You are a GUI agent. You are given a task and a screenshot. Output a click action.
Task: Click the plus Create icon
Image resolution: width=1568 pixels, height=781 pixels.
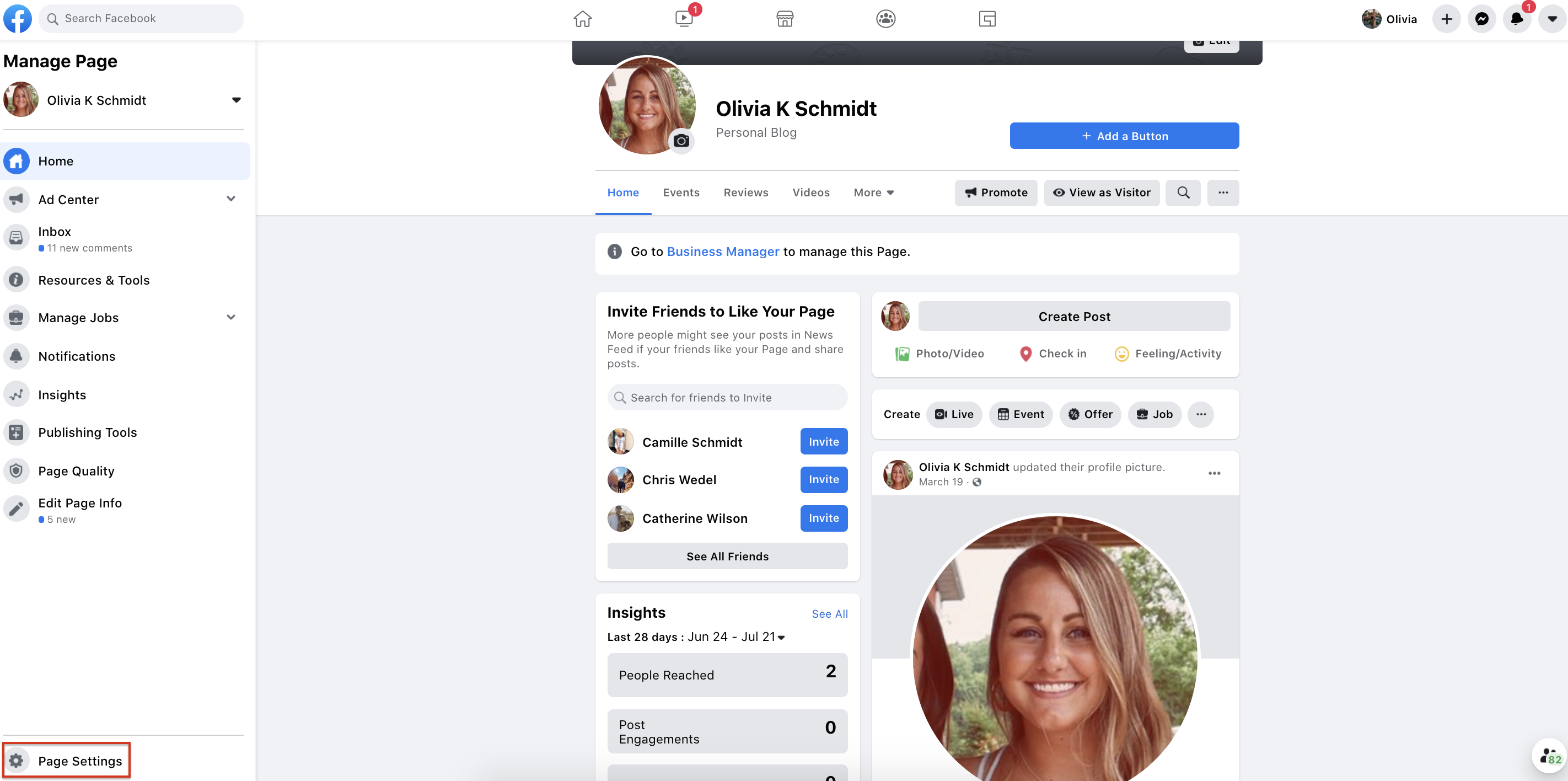pos(1447,19)
